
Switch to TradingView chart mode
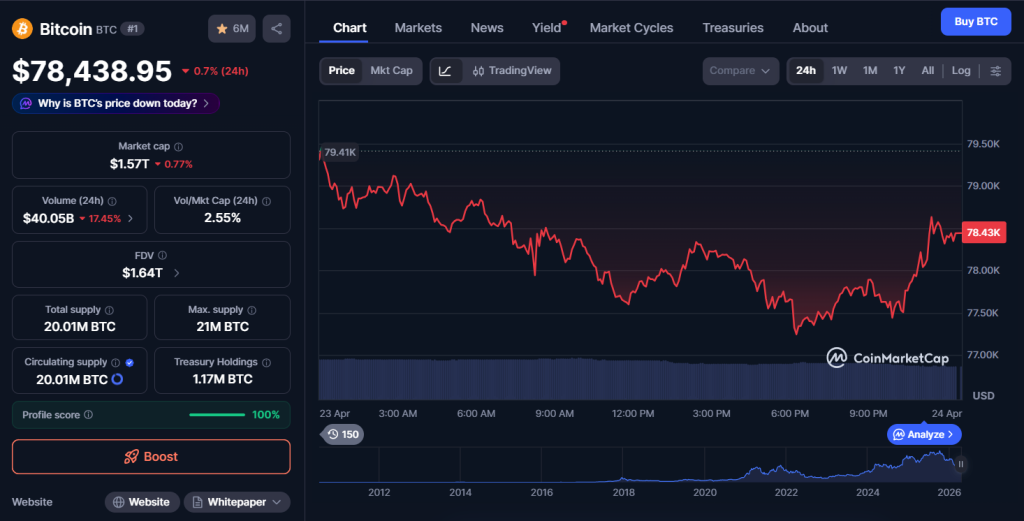(x=511, y=71)
